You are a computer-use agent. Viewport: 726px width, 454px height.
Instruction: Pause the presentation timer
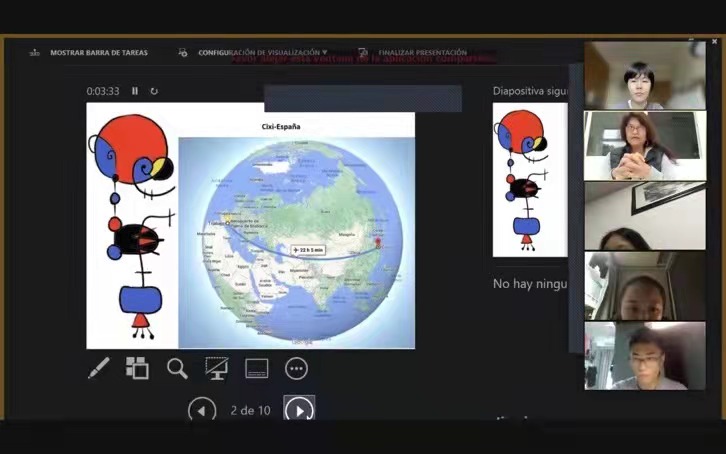[x=135, y=91]
